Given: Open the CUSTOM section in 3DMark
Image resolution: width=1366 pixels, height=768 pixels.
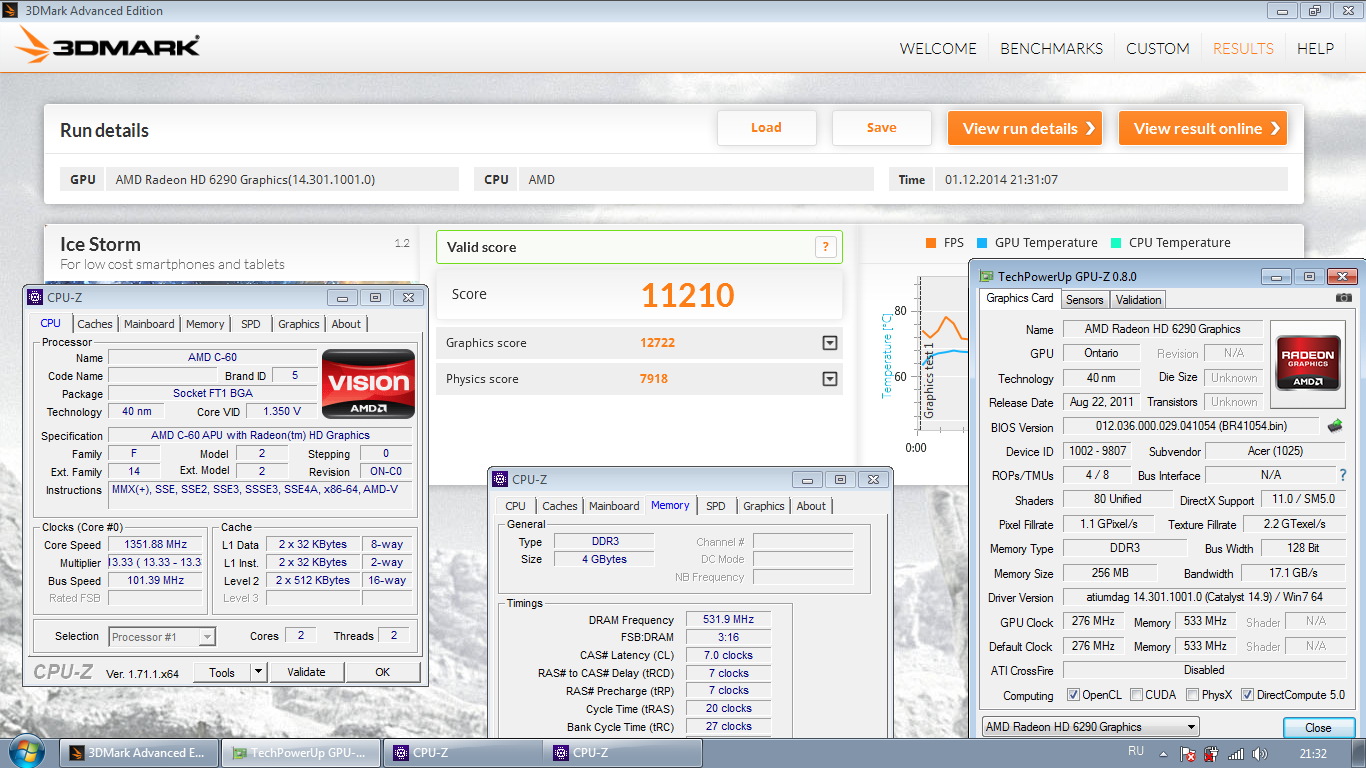Looking at the screenshot, I should coord(1158,48).
